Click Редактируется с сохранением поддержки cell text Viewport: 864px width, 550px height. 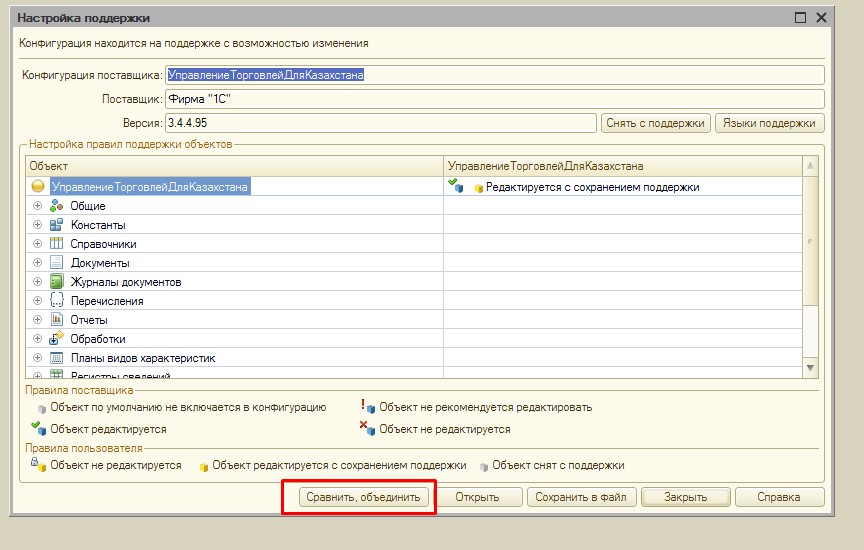tap(592, 187)
